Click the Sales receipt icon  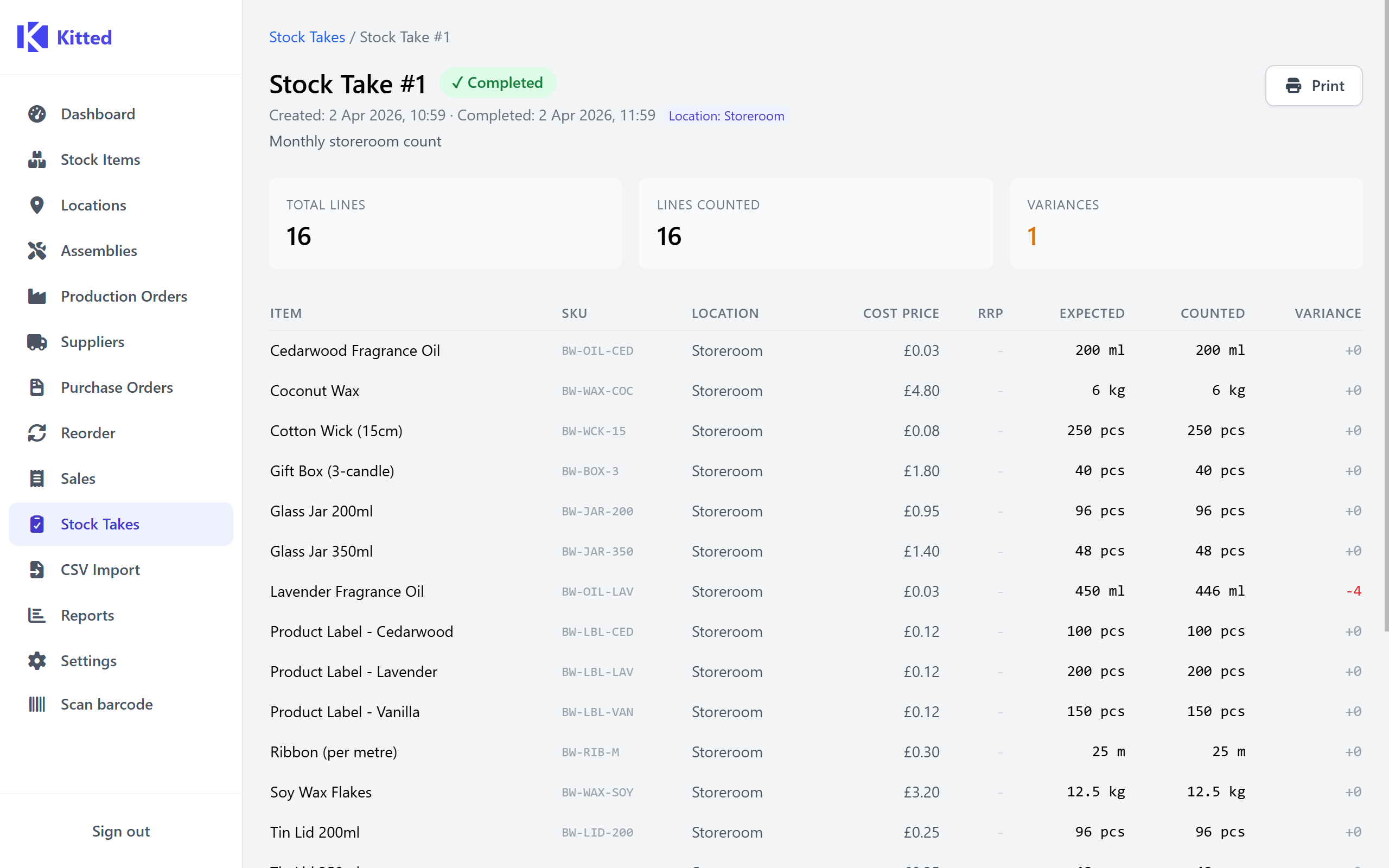click(x=37, y=479)
